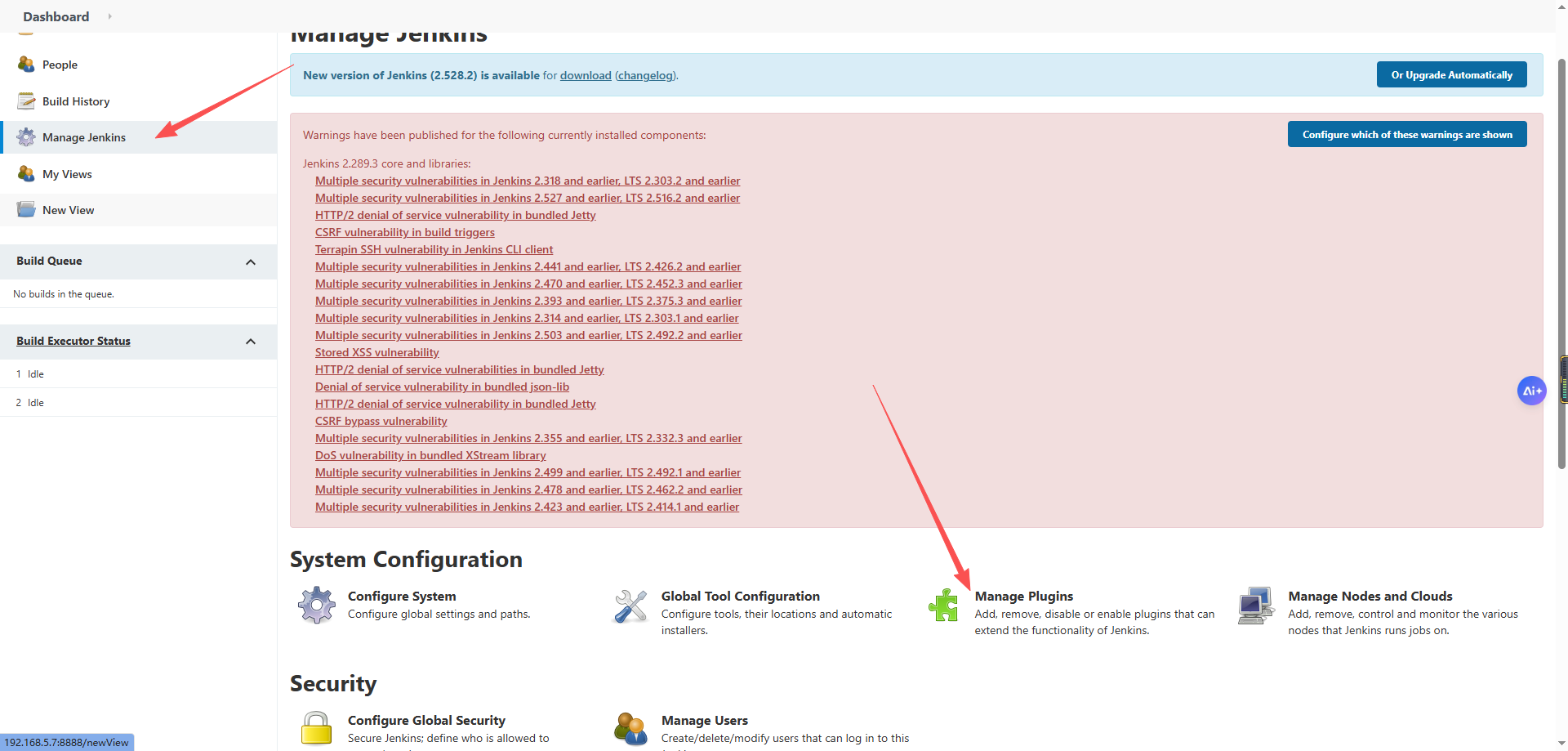The image size is (1568, 751).
Task: Open warning for Jenkins 2.470 and earlier
Action: [528, 284]
